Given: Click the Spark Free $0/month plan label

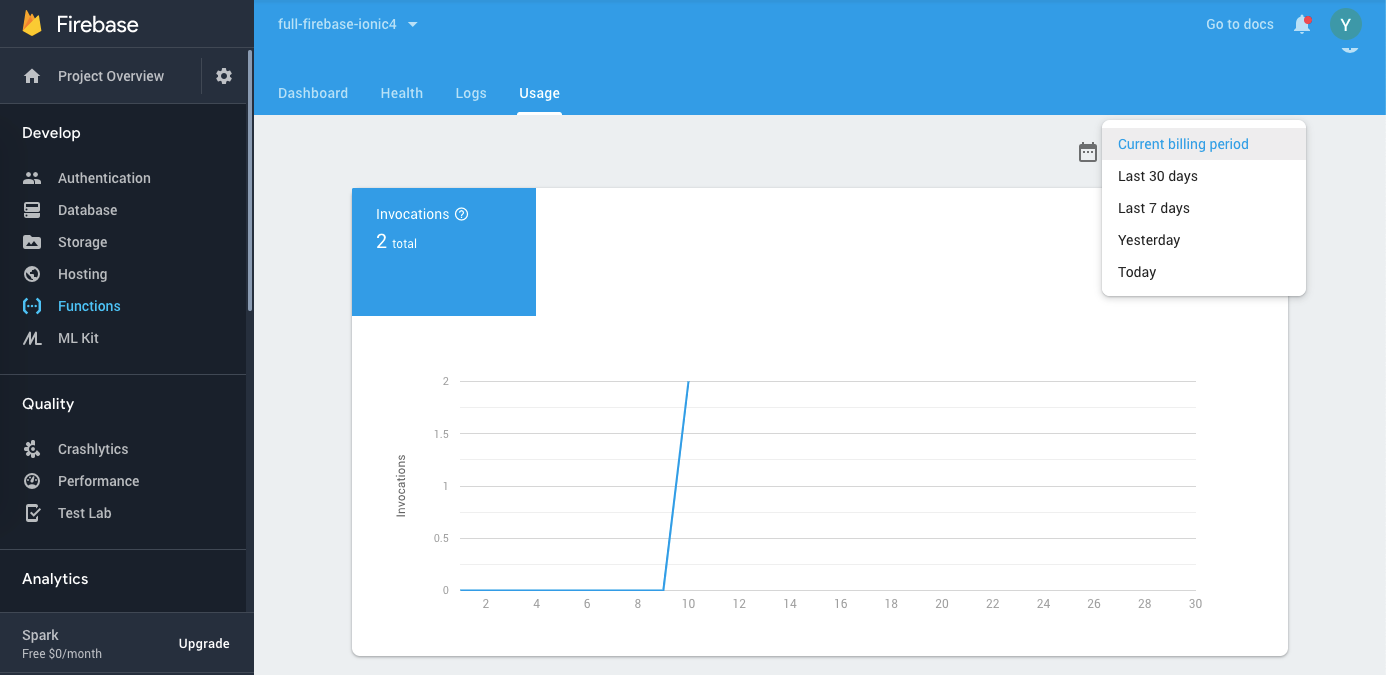Looking at the screenshot, I should (x=62, y=644).
